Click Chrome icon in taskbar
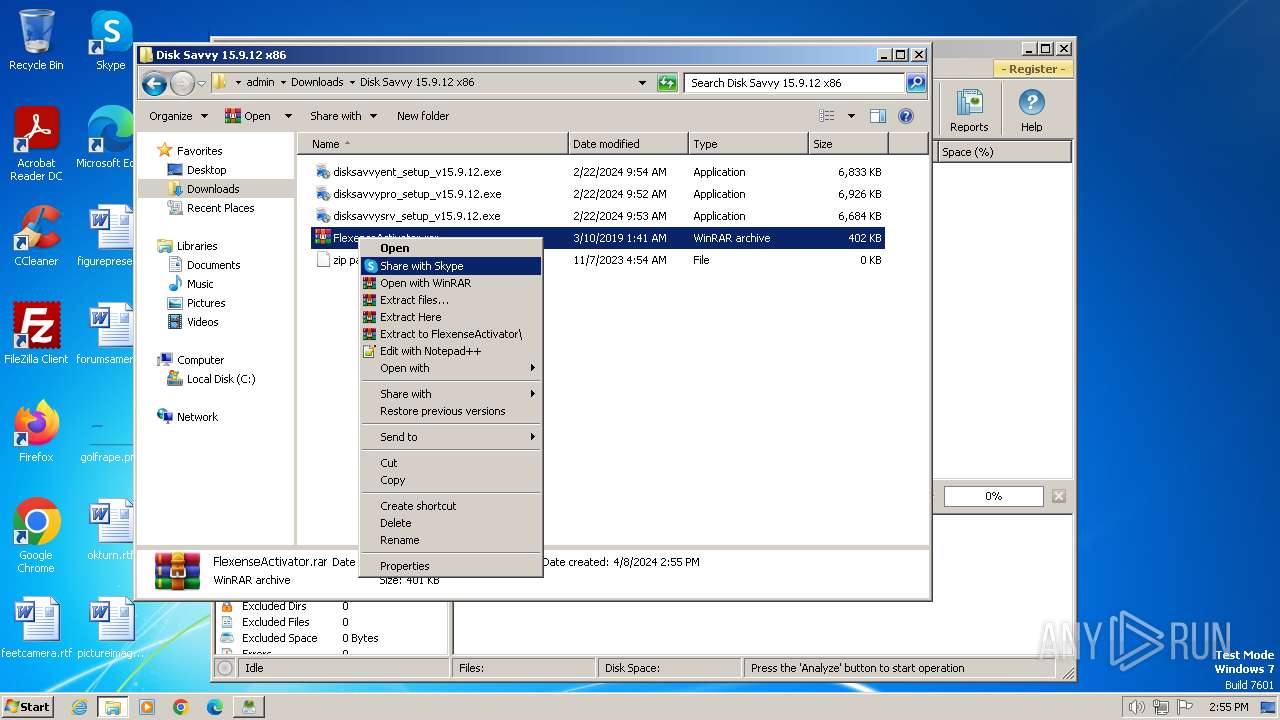Viewport: 1280px width, 720px height. (x=180, y=707)
